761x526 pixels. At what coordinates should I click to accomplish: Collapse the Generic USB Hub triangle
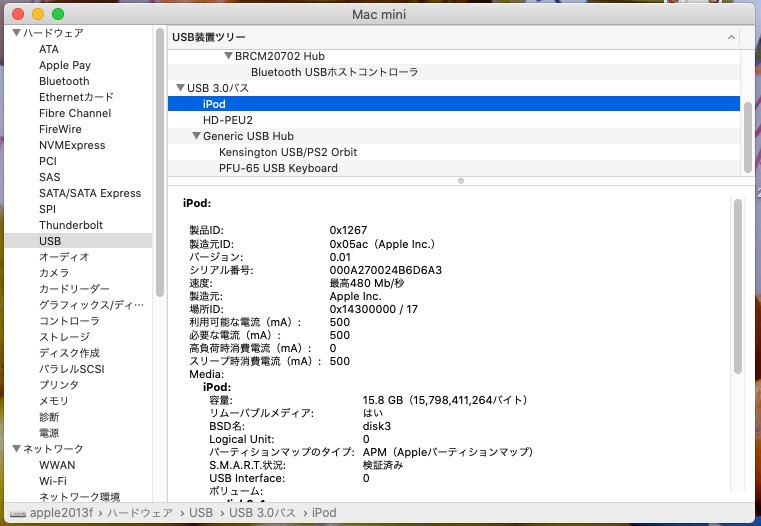(x=196, y=136)
